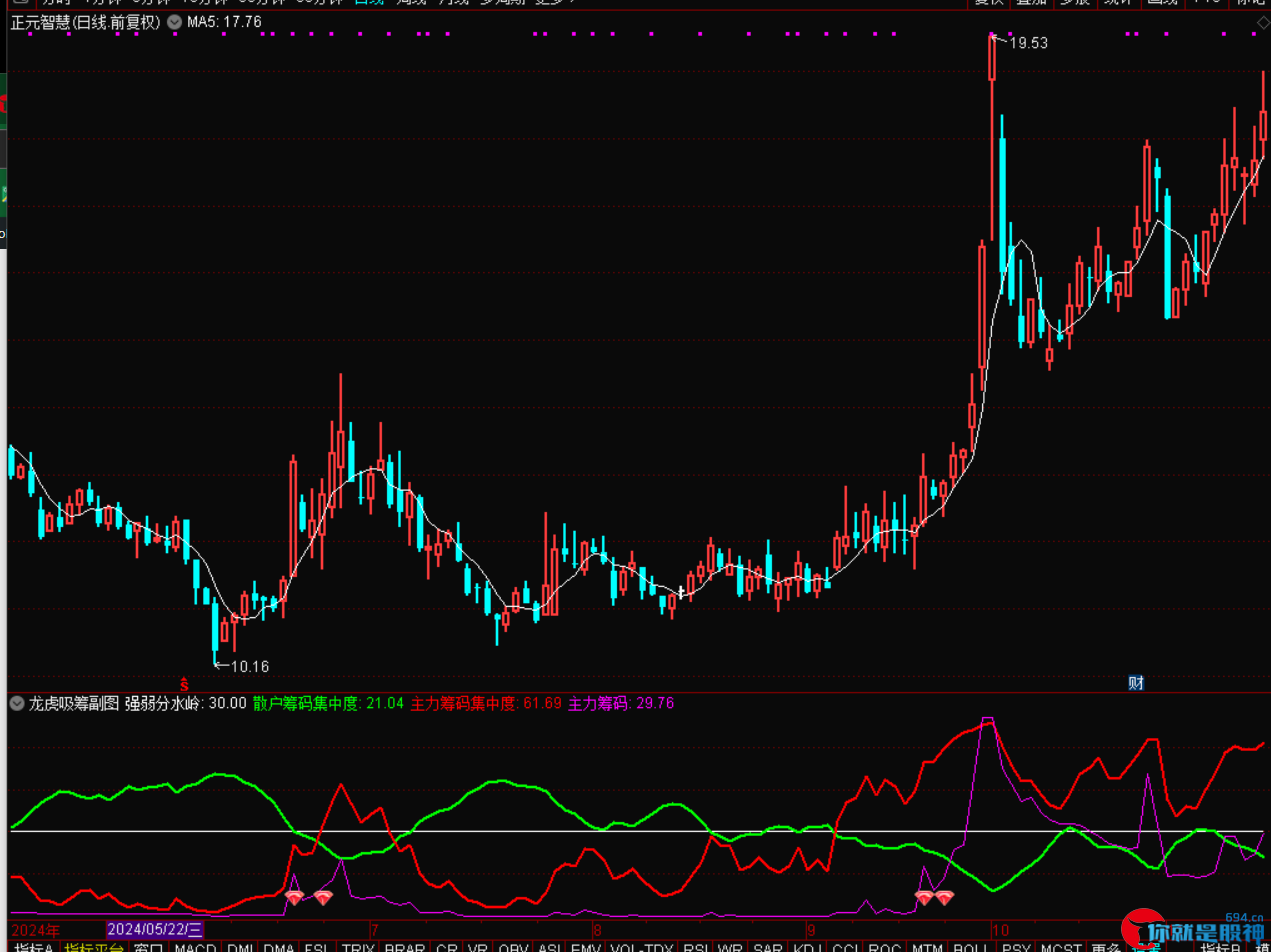The height and width of the screenshot is (952, 1271).
Task: Click the 19.53 high price label
Action: (1027, 43)
